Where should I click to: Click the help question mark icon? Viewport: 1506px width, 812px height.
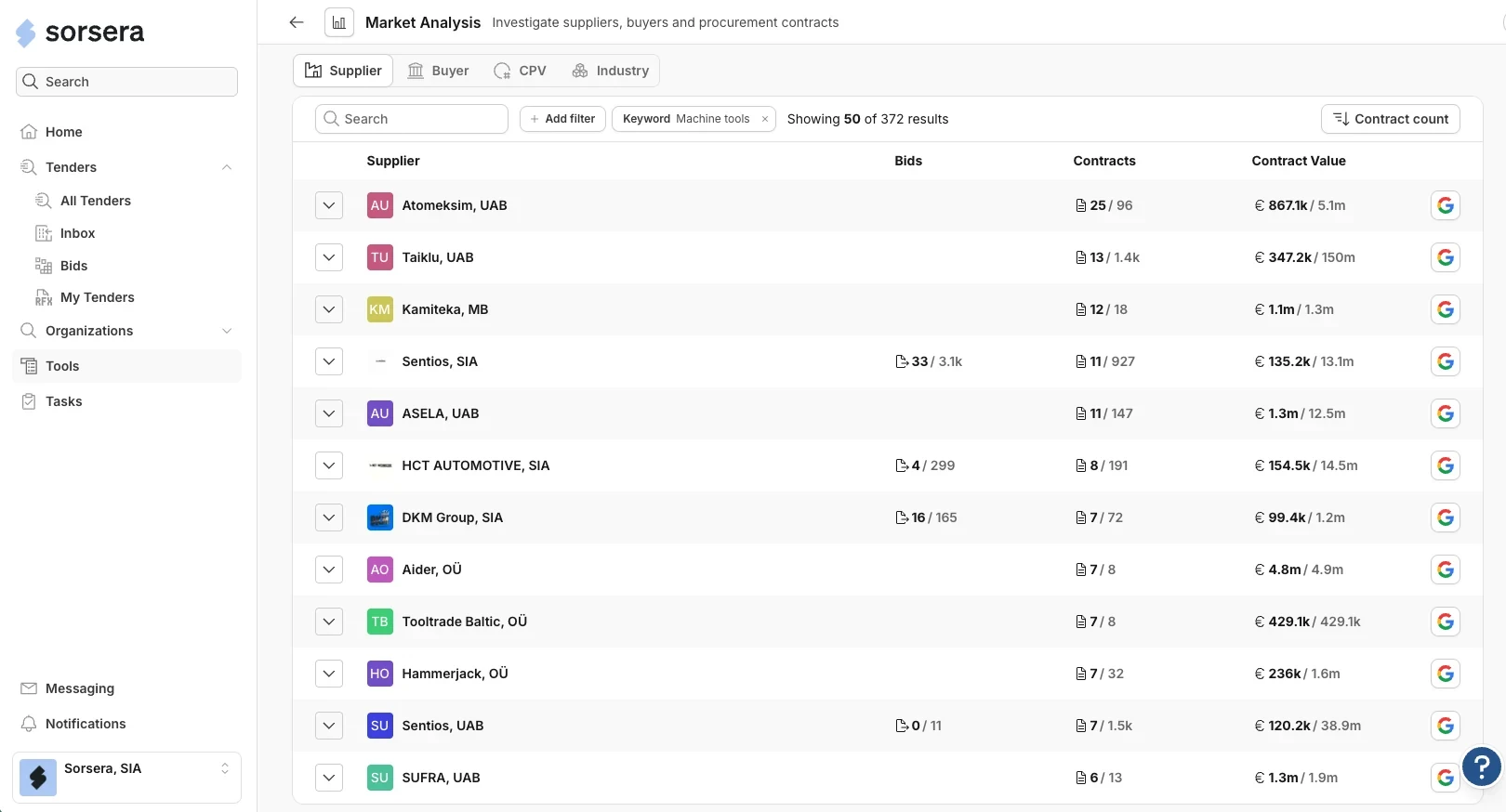point(1482,767)
